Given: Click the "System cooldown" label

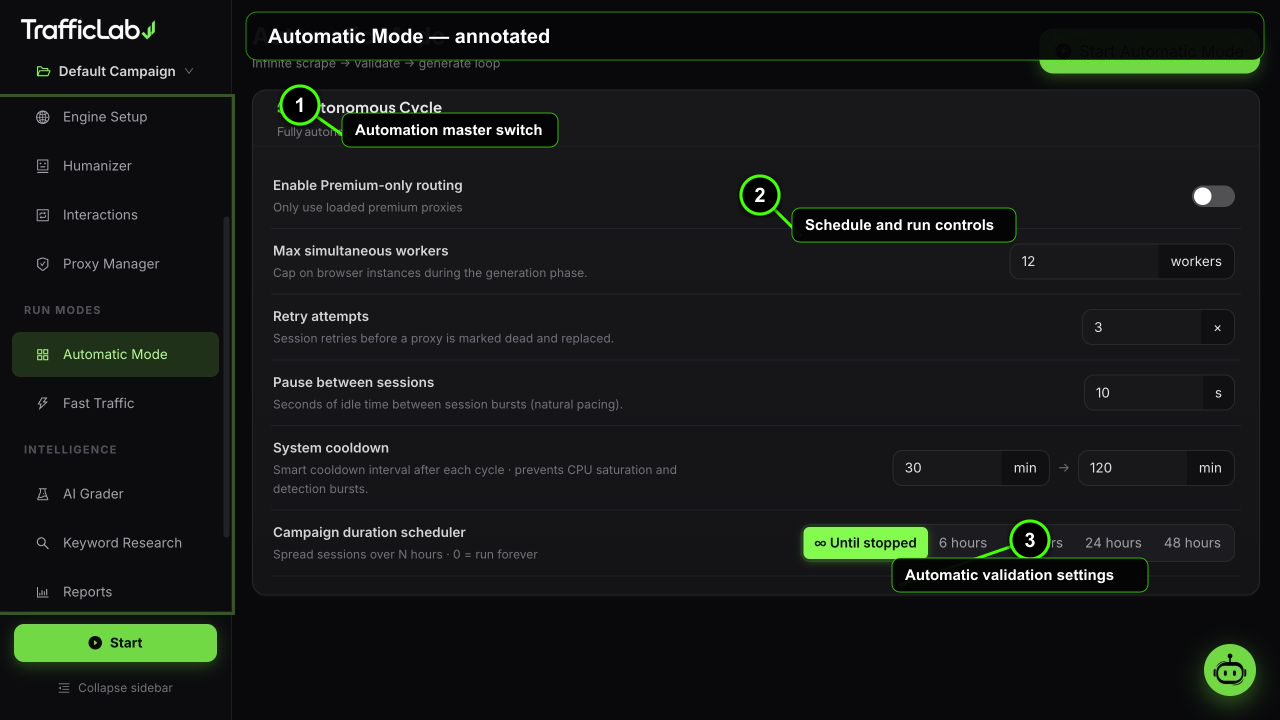Looking at the screenshot, I should coord(331,448).
